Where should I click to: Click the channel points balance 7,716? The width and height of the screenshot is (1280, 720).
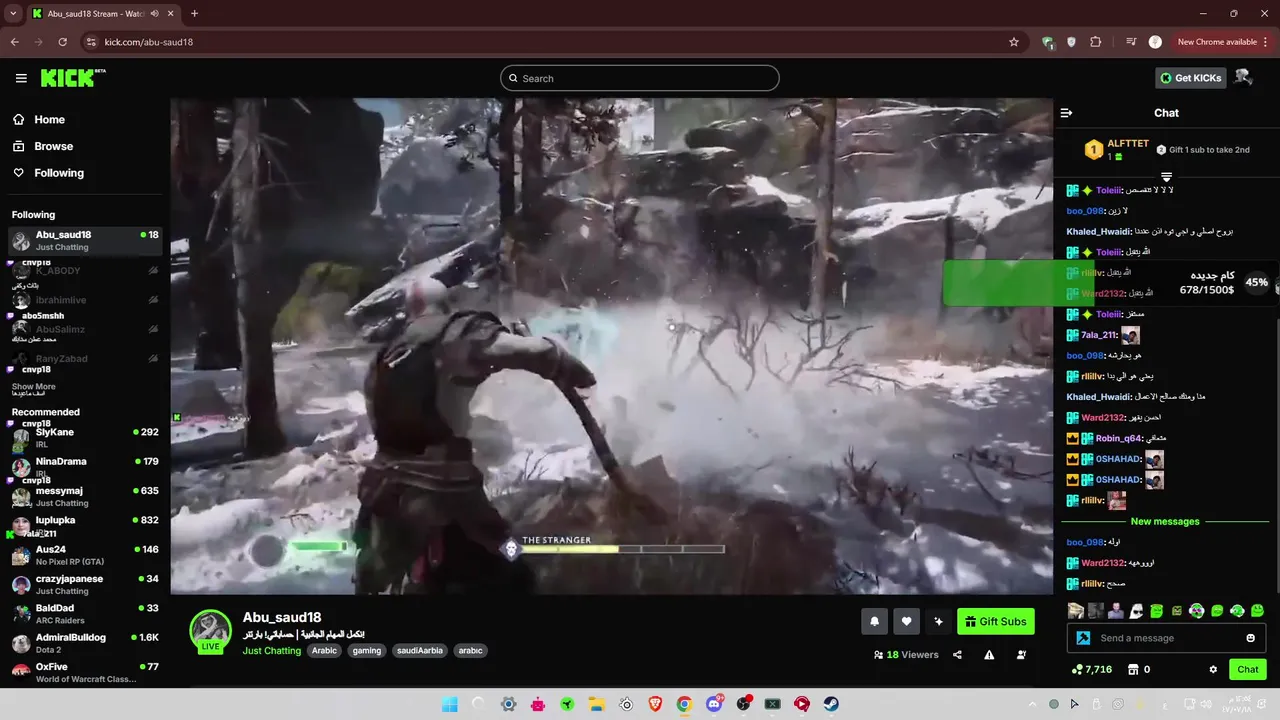[x=1092, y=670]
